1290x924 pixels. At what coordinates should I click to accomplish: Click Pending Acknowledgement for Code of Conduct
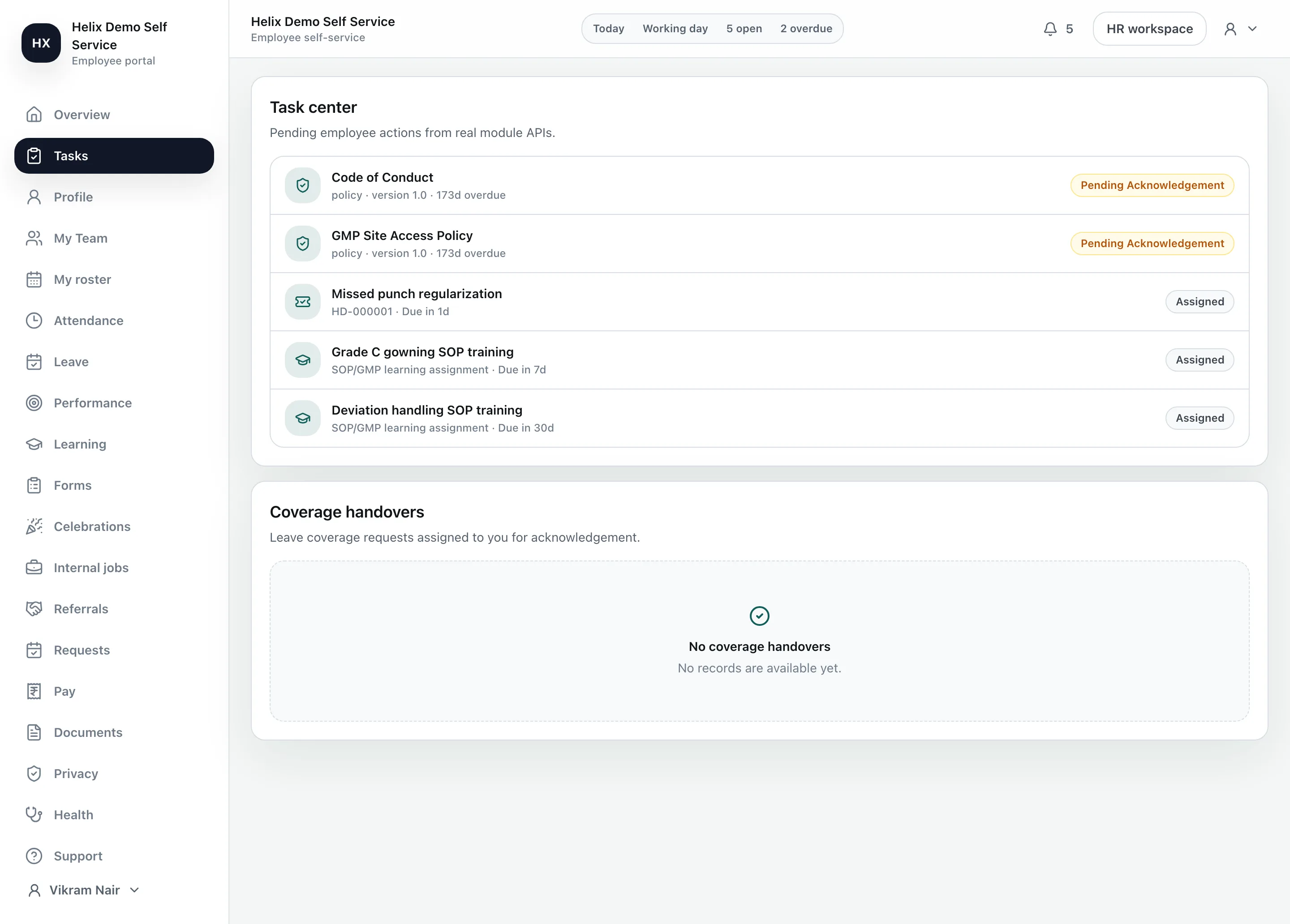click(1152, 185)
